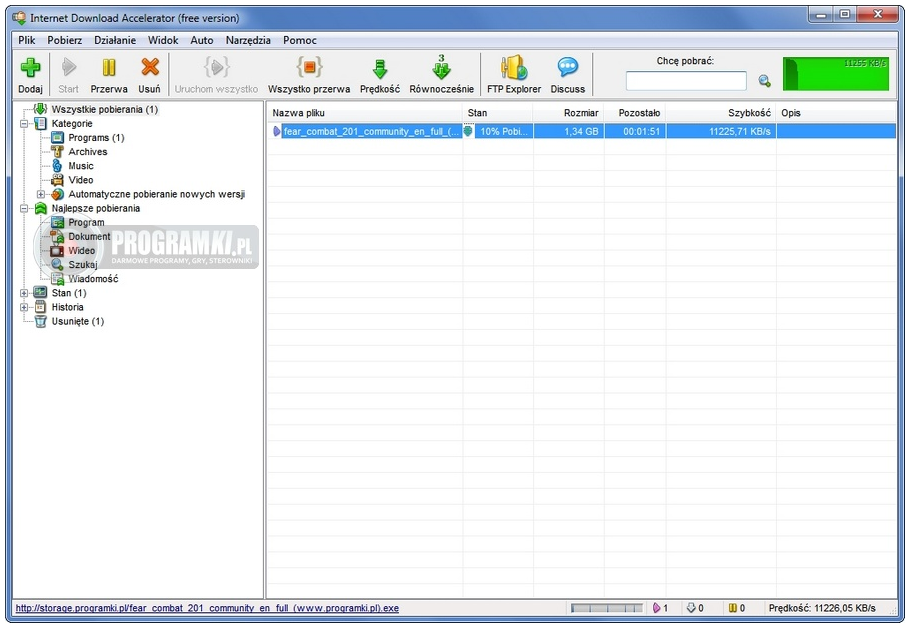The height and width of the screenshot is (628, 909).
Task: Select Wszystkie pobierania (1) in tree
Action: click(x=104, y=109)
